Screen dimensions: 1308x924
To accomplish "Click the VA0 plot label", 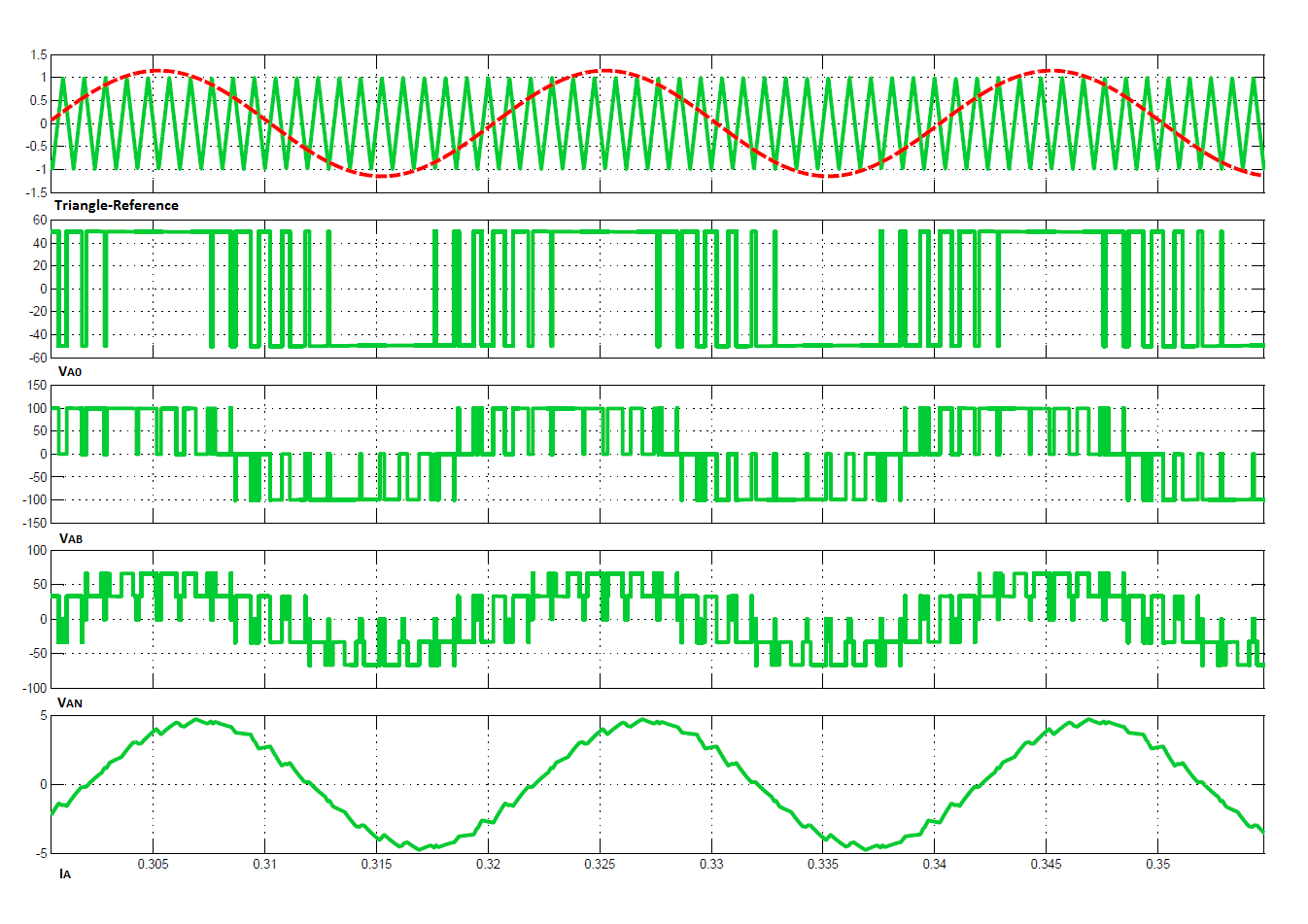I will tap(70, 371).
